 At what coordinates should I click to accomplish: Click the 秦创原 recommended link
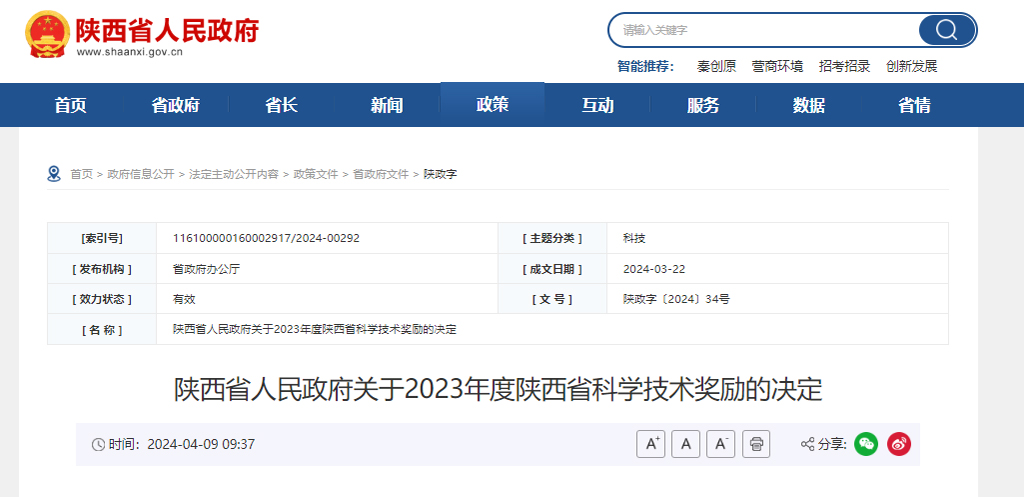[716, 66]
